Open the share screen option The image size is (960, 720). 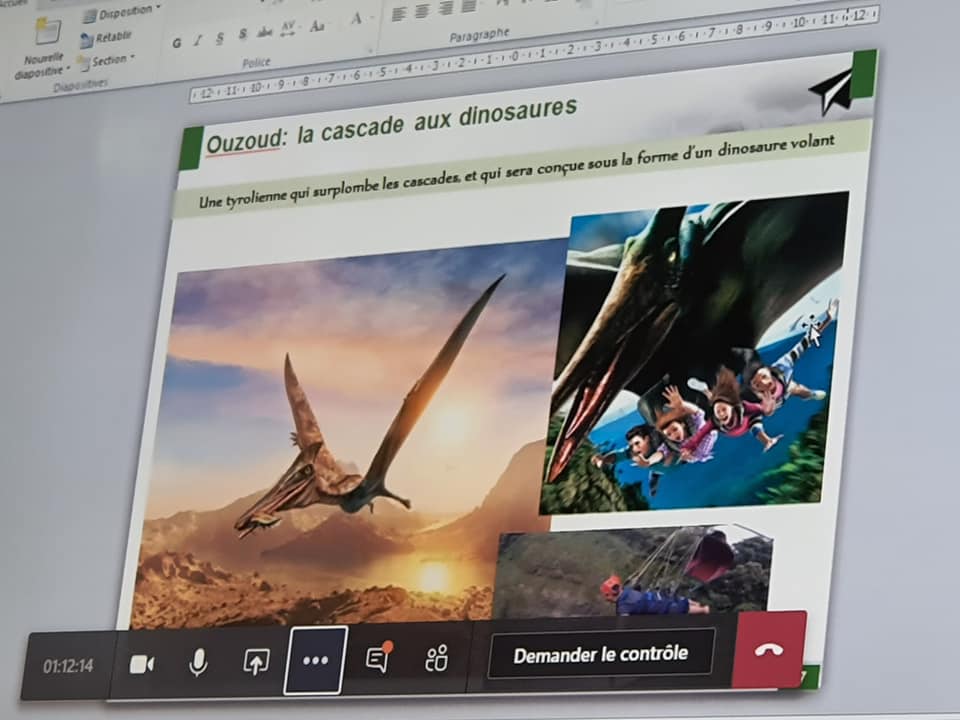[256, 662]
